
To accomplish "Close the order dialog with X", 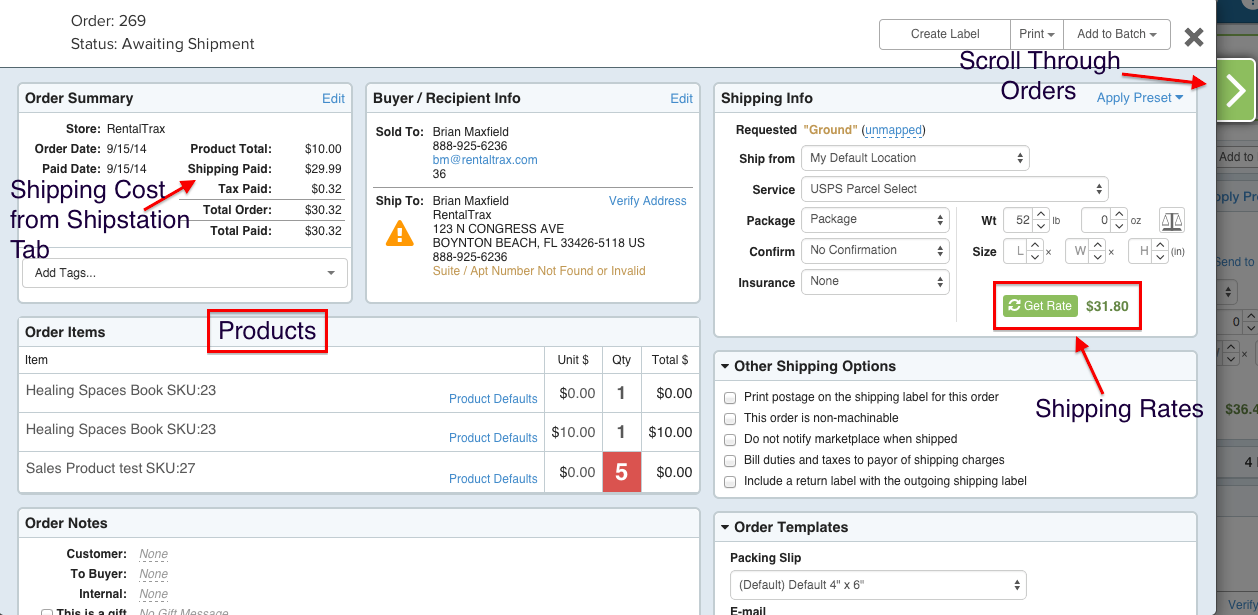I will (x=1194, y=37).
